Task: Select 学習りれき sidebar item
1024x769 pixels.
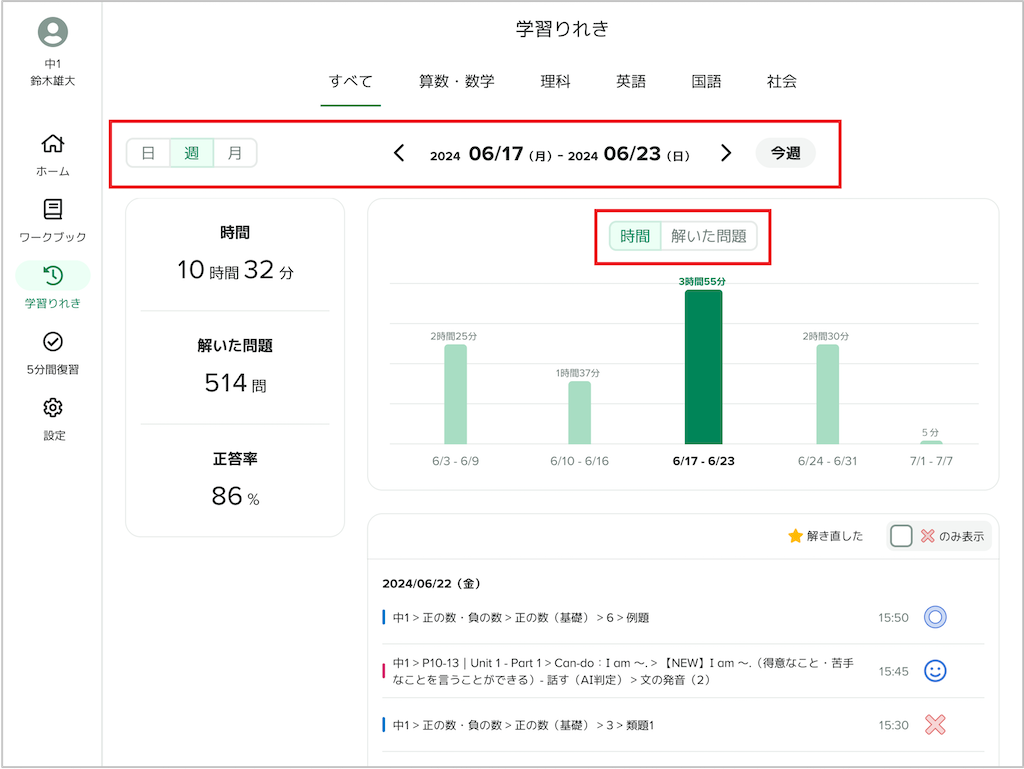Action: coord(53,287)
